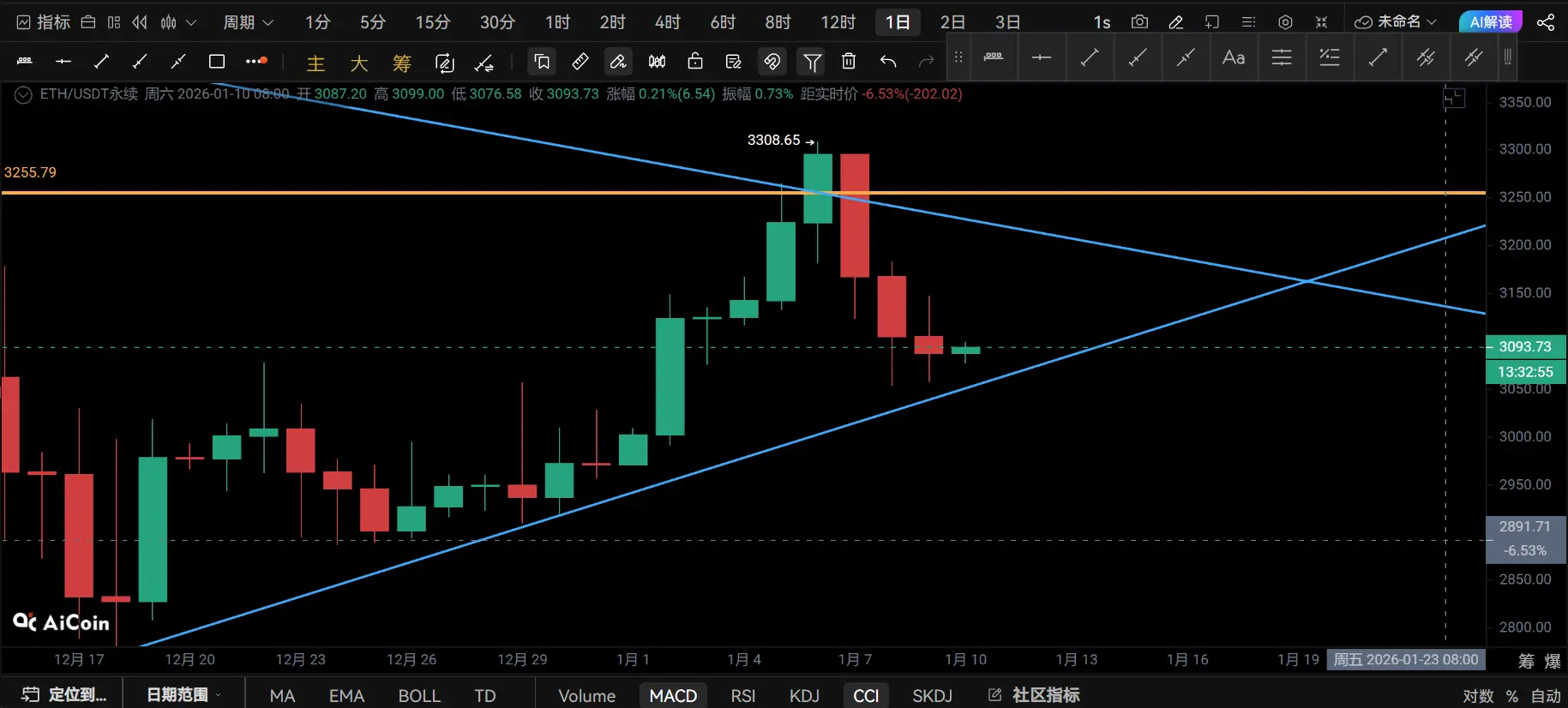Open the list view icon in top bar

point(1248,22)
